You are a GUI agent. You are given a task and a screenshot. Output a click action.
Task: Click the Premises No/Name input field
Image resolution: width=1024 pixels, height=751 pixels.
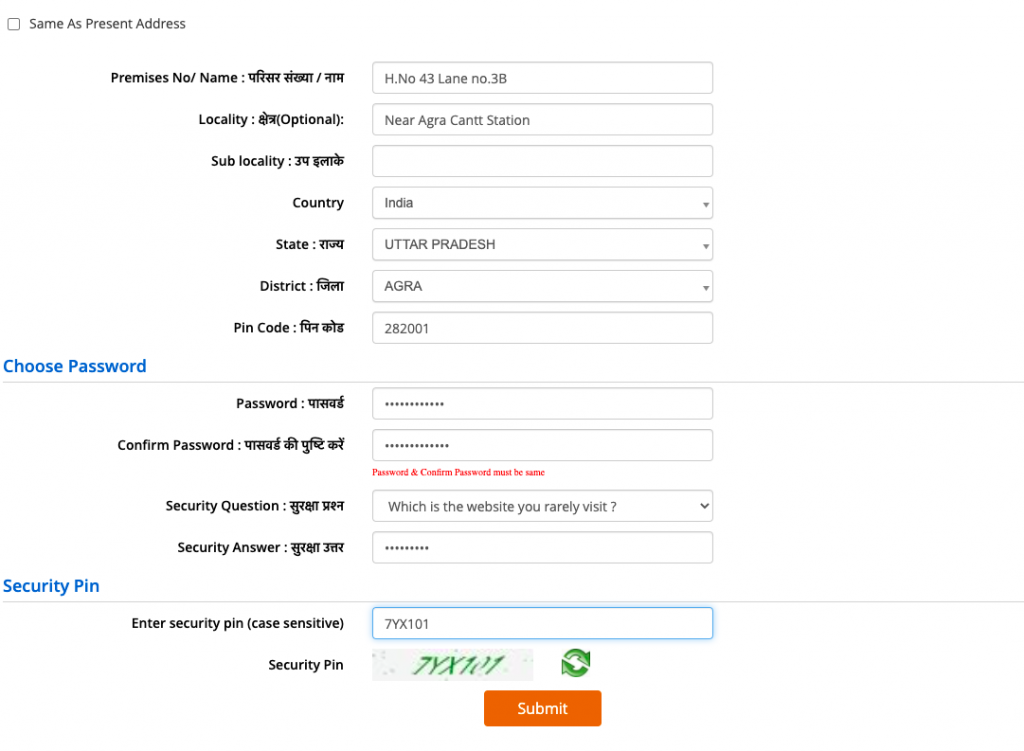542,77
